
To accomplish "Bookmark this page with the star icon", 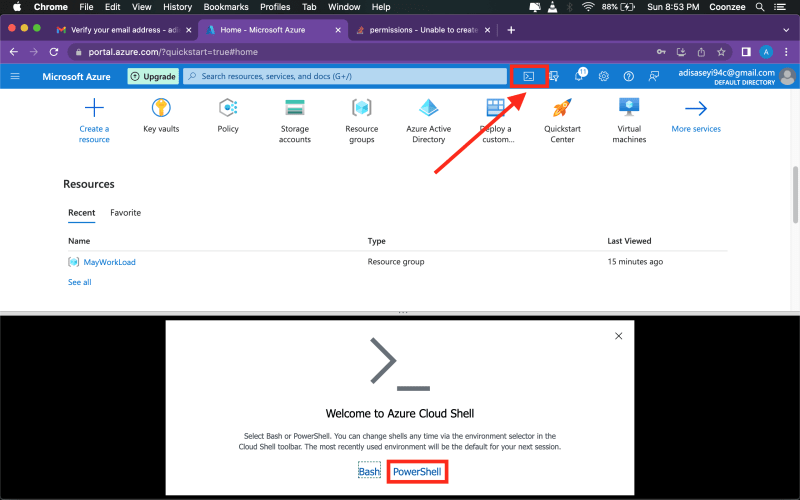I will tap(721, 52).
